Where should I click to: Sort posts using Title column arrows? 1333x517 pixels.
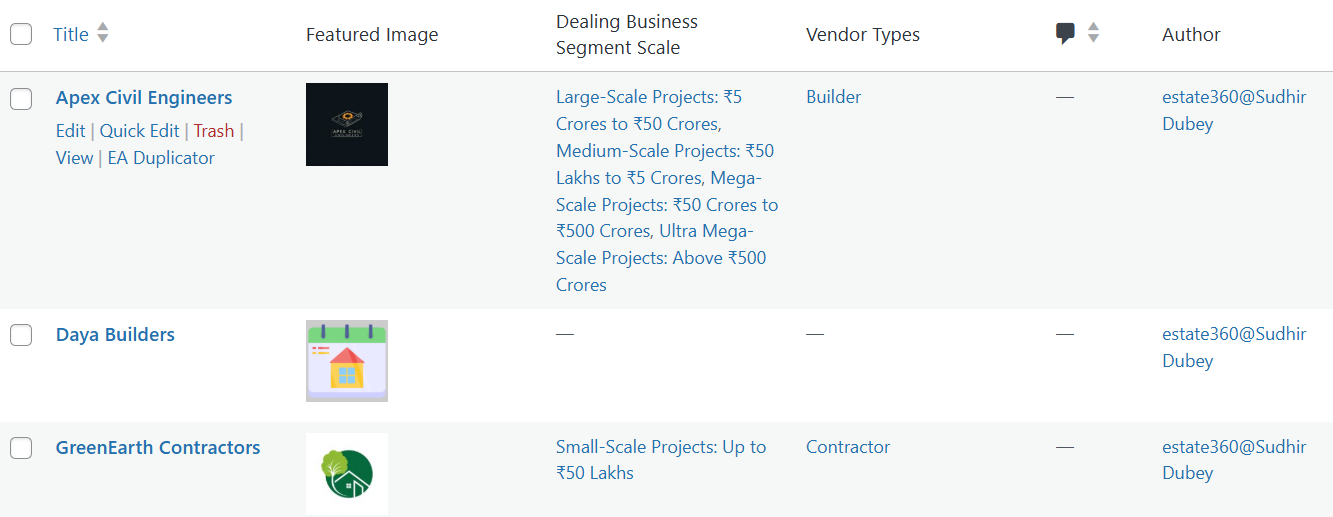(x=102, y=33)
